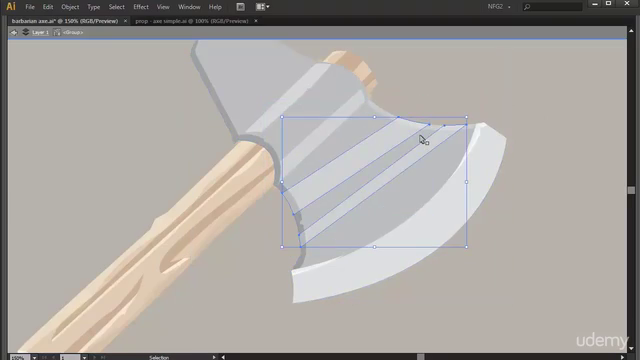The height and width of the screenshot is (360, 640).
Task: Open the Object menu
Action: [x=70, y=7]
